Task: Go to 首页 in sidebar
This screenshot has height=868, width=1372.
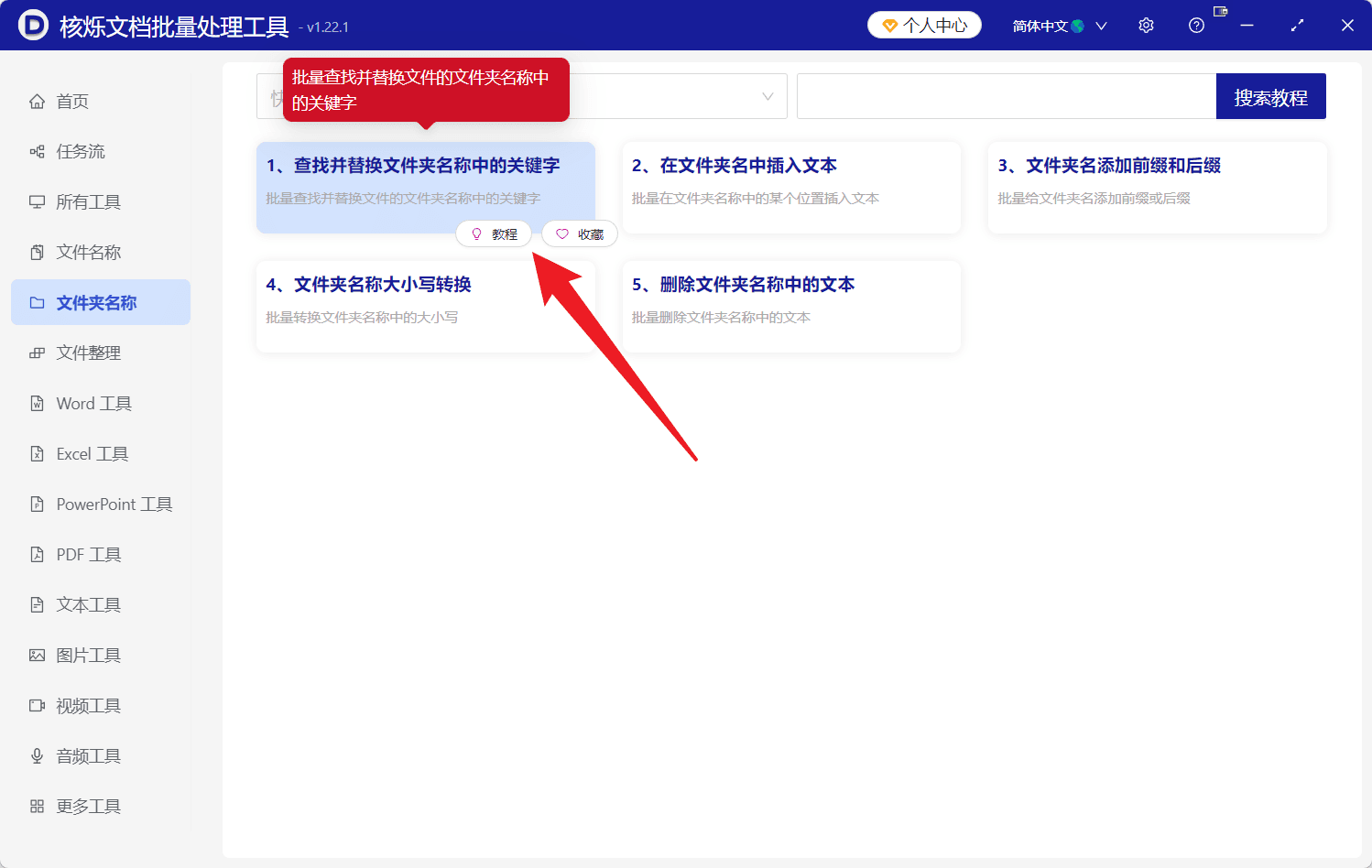Action: coord(101,102)
